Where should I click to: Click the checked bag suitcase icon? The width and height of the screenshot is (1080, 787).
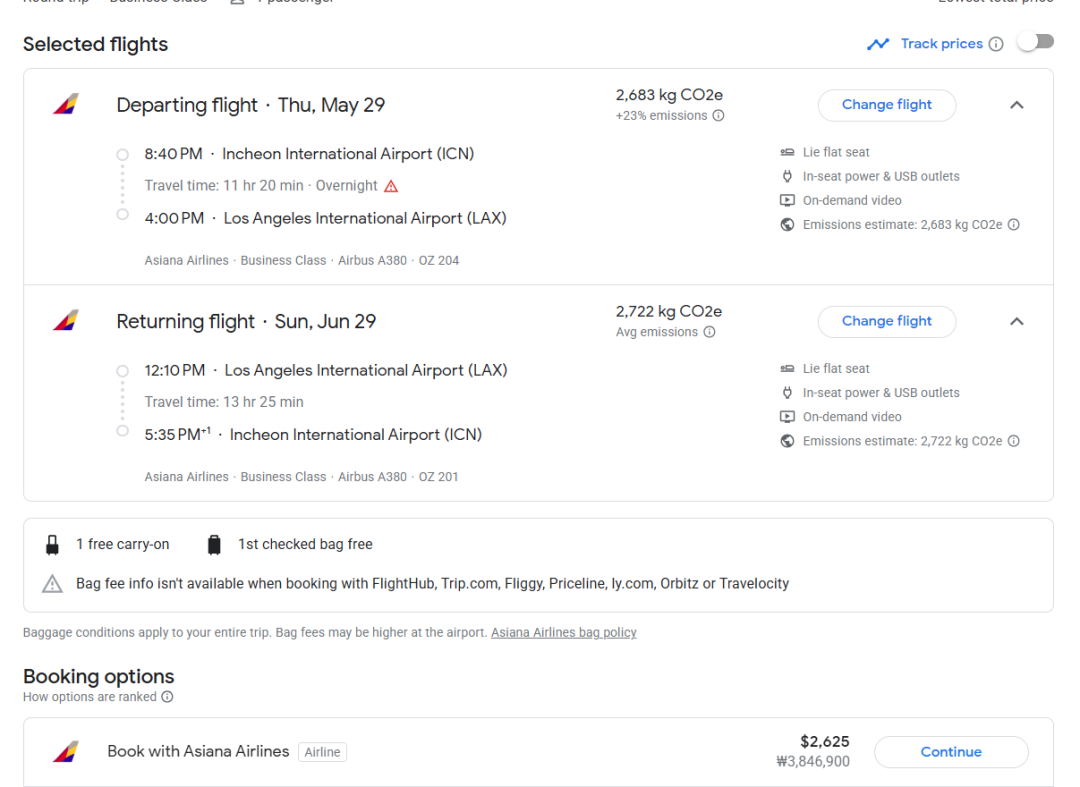click(214, 545)
